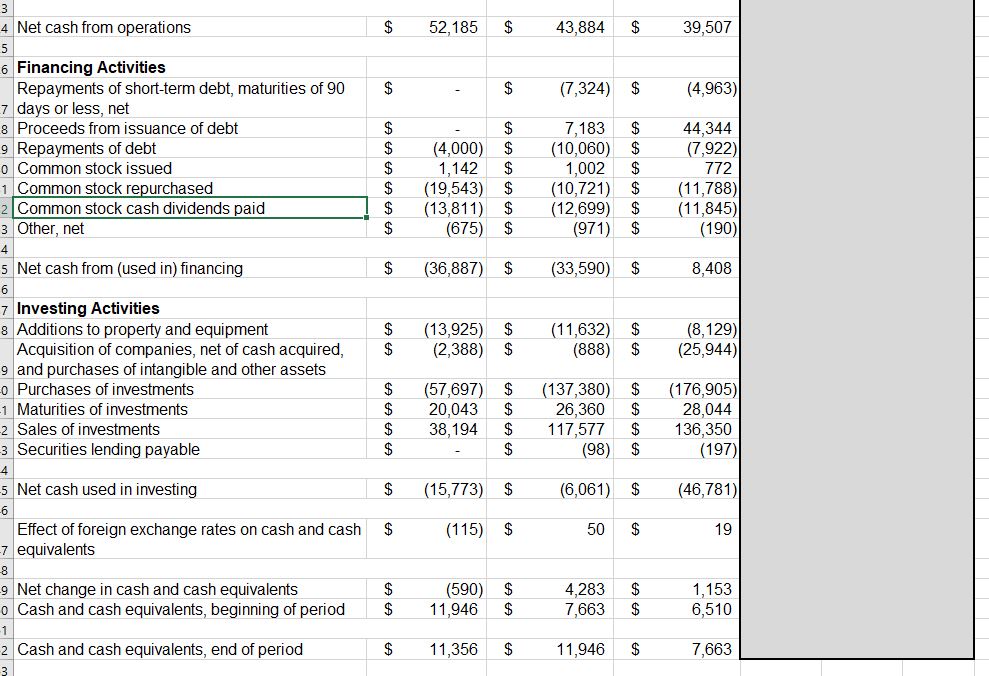Click the 11,356 end of period cash value

click(x=453, y=650)
